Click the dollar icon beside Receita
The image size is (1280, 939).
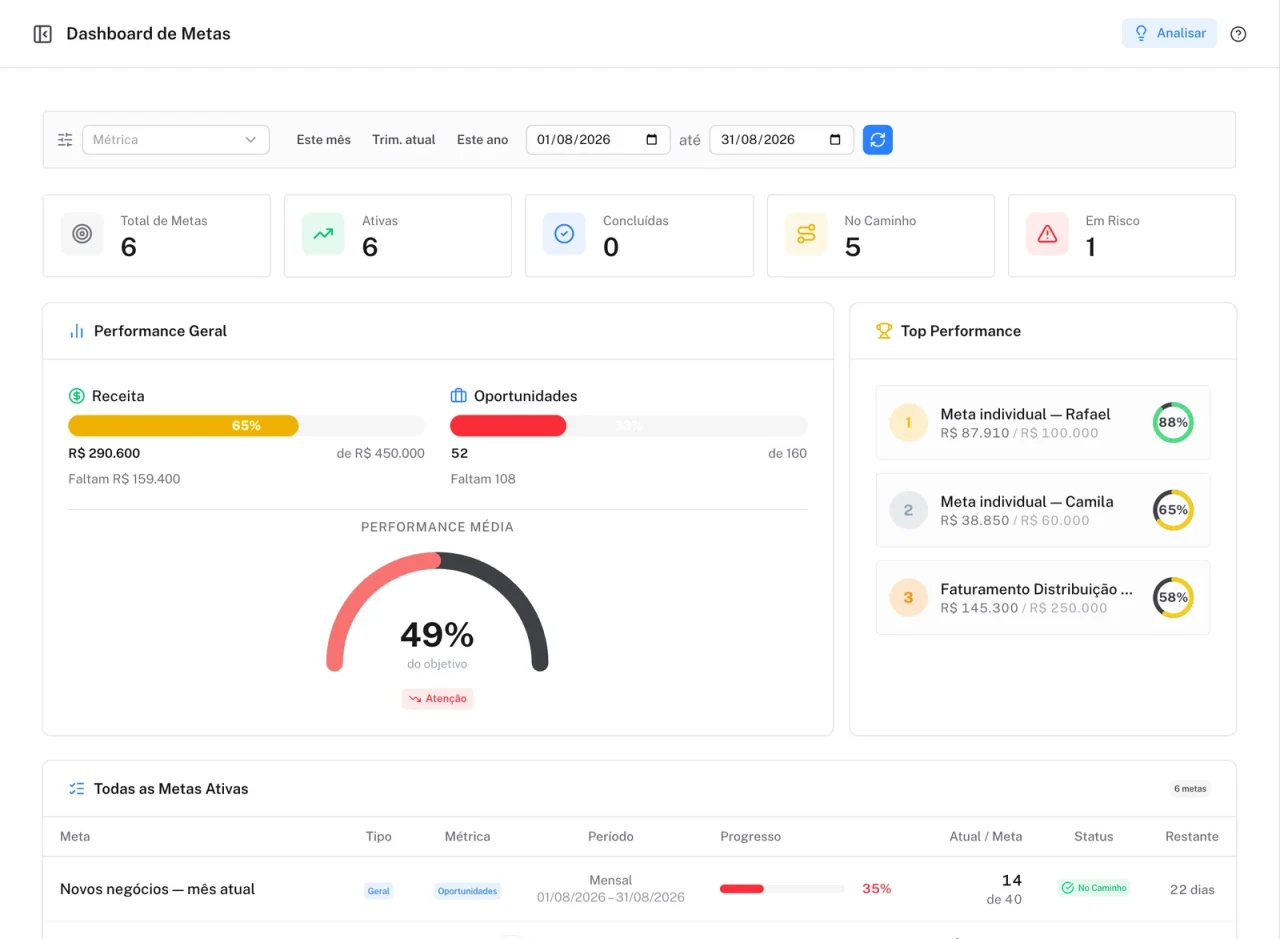pyautogui.click(x=76, y=396)
